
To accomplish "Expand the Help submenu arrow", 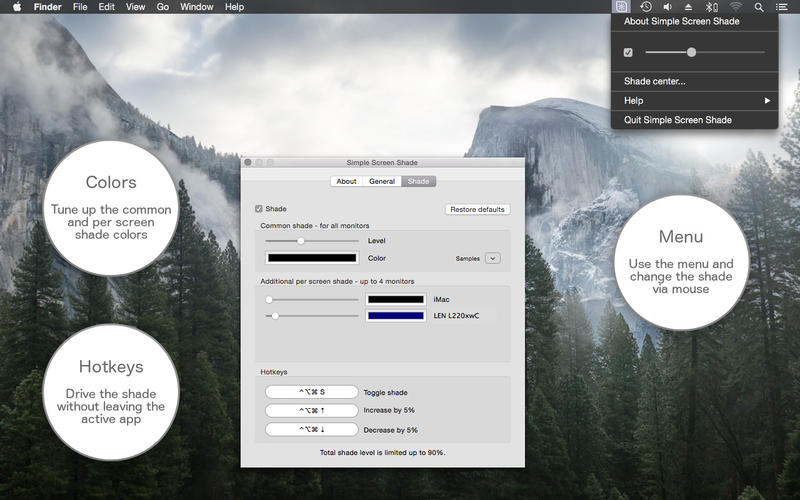I will point(767,101).
